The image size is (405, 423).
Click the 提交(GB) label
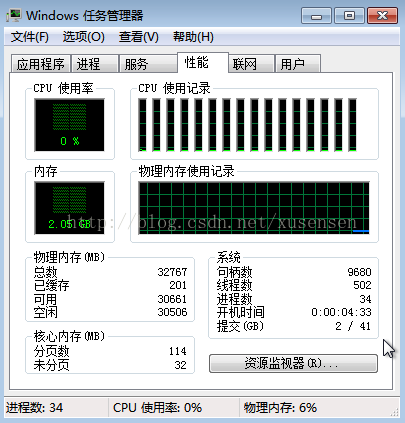240,326
